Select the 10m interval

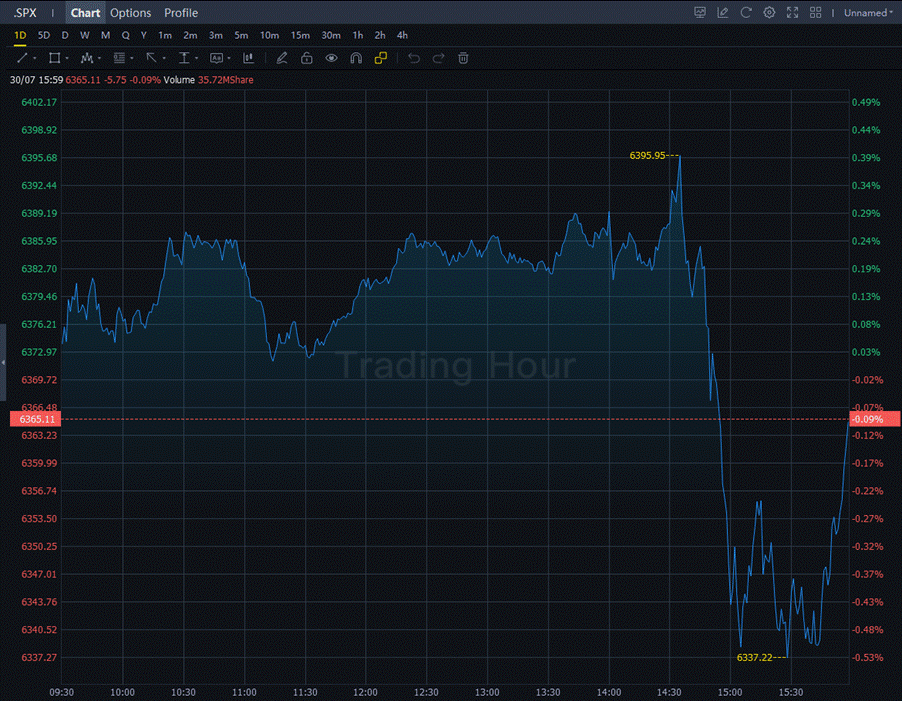[269, 36]
